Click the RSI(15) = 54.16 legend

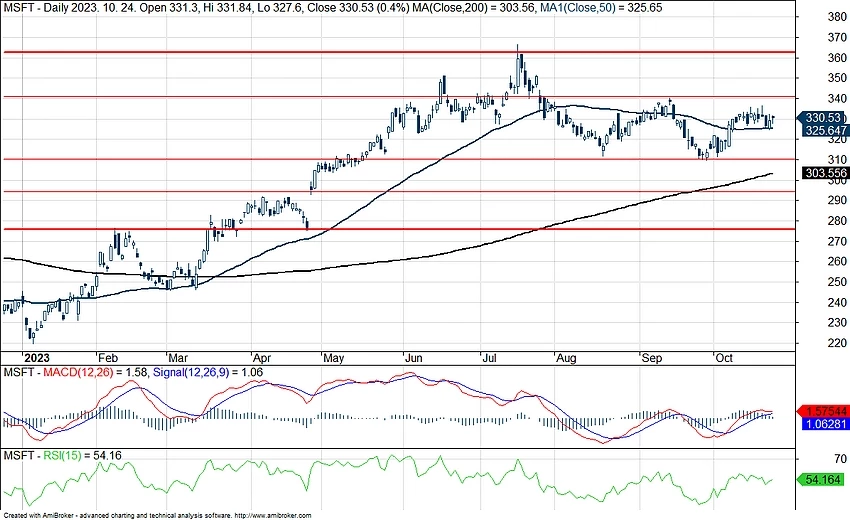[82, 455]
